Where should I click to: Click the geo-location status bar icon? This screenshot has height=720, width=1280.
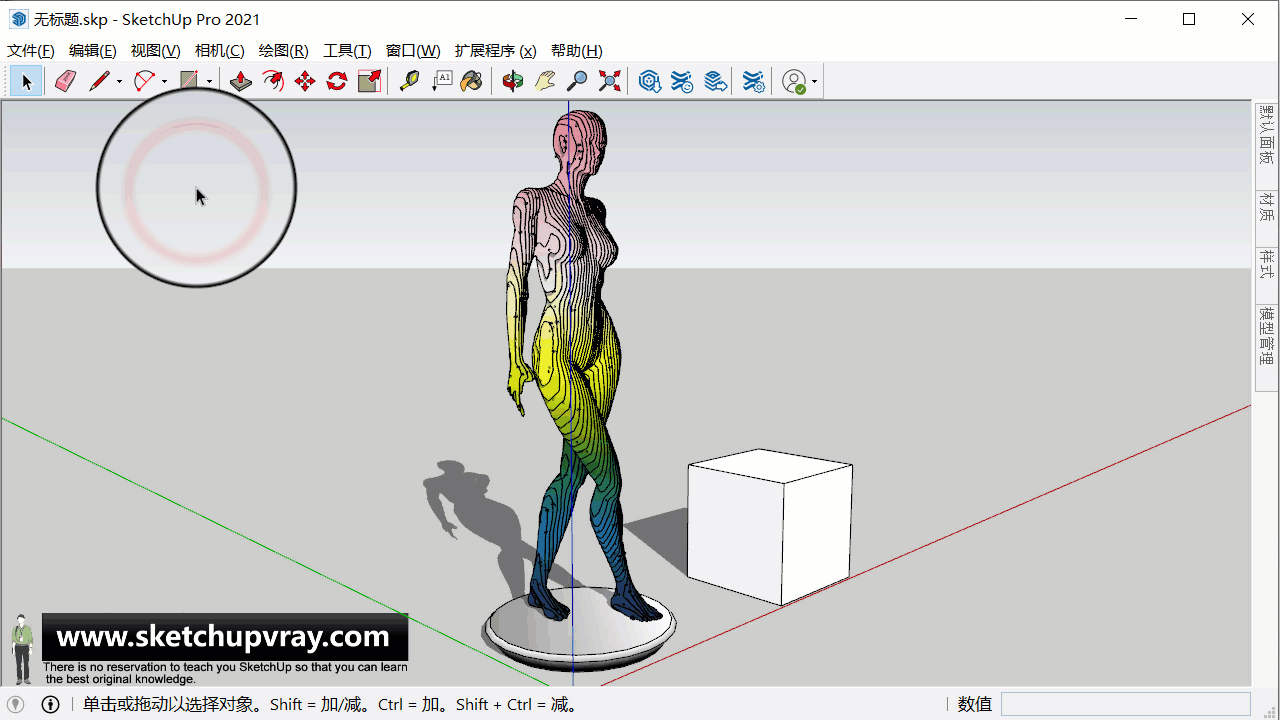click(16, 704)
